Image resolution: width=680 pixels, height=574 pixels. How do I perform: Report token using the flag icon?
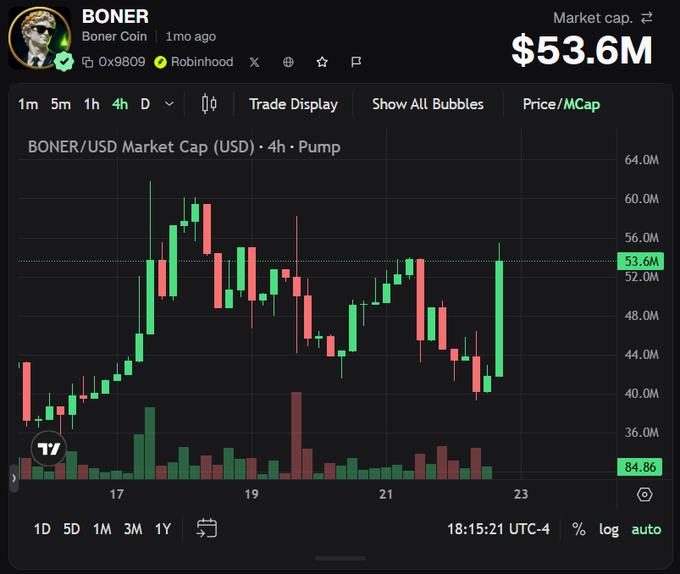[x=356, y=62]
